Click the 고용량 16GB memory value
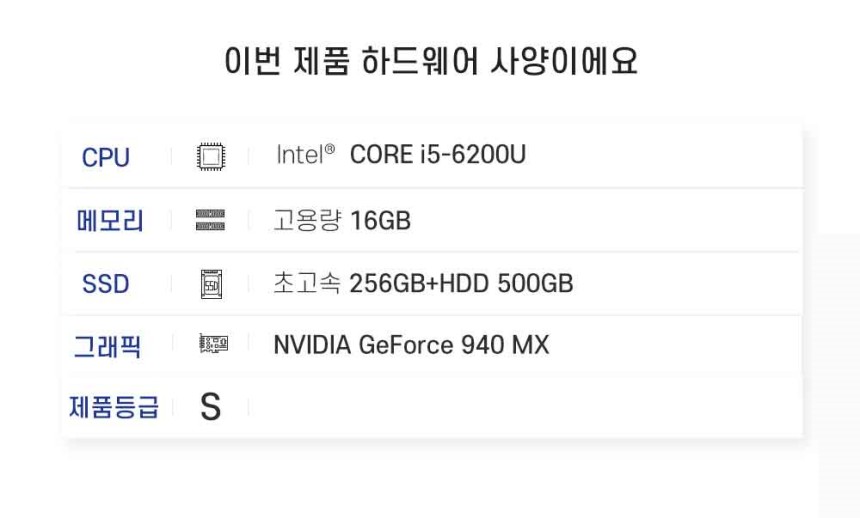Image resolution: width=860 pixels, height=518 pixels. click(x=342, y=221)
